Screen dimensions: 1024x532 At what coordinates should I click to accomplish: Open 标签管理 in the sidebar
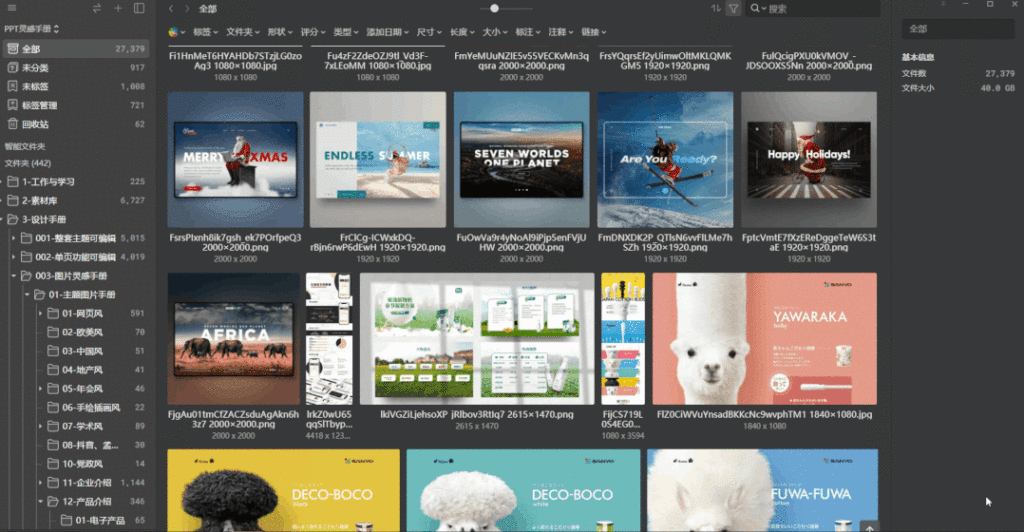click(x=40, y=105)
